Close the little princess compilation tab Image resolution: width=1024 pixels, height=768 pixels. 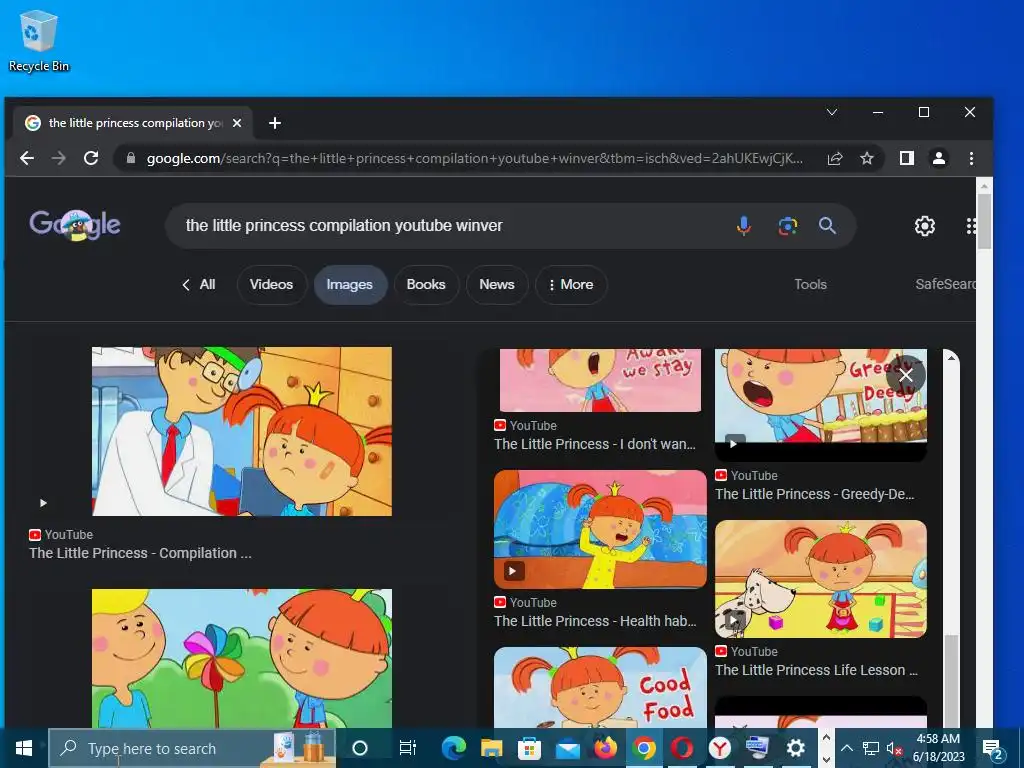click(x=237, y=123)
